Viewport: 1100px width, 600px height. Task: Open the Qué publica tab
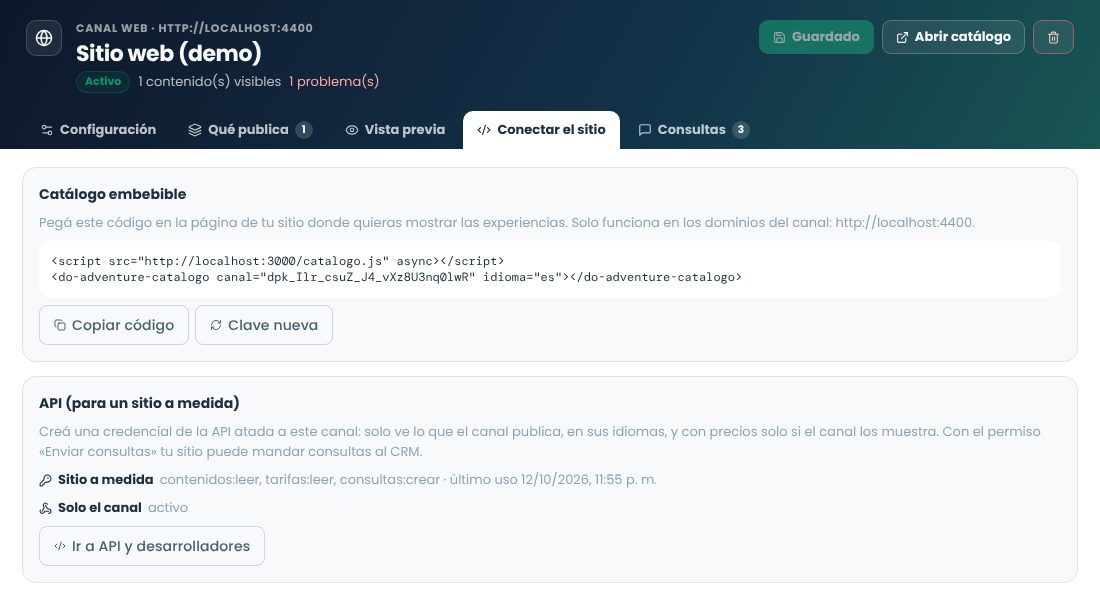point(250,130)
